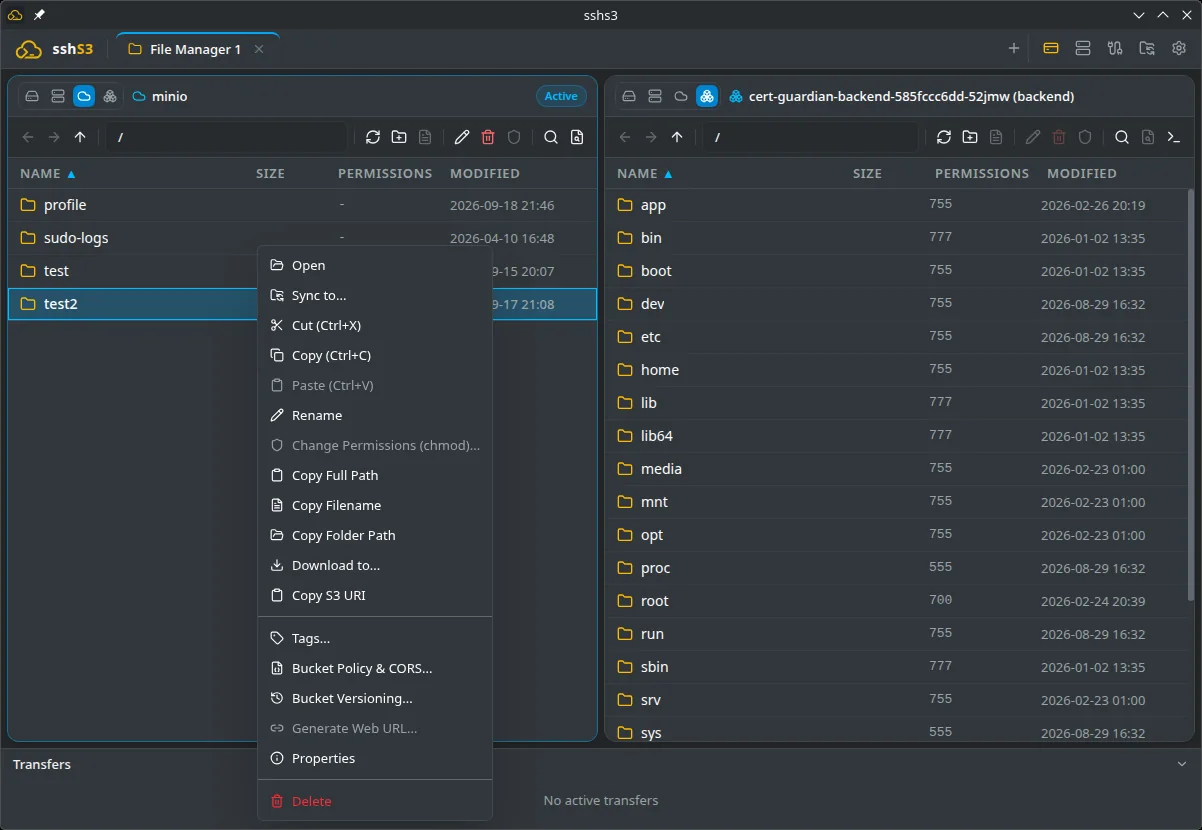The image size is (1202, 830).
Task: Choose red Delete in context menu
Action: point(375,801)
